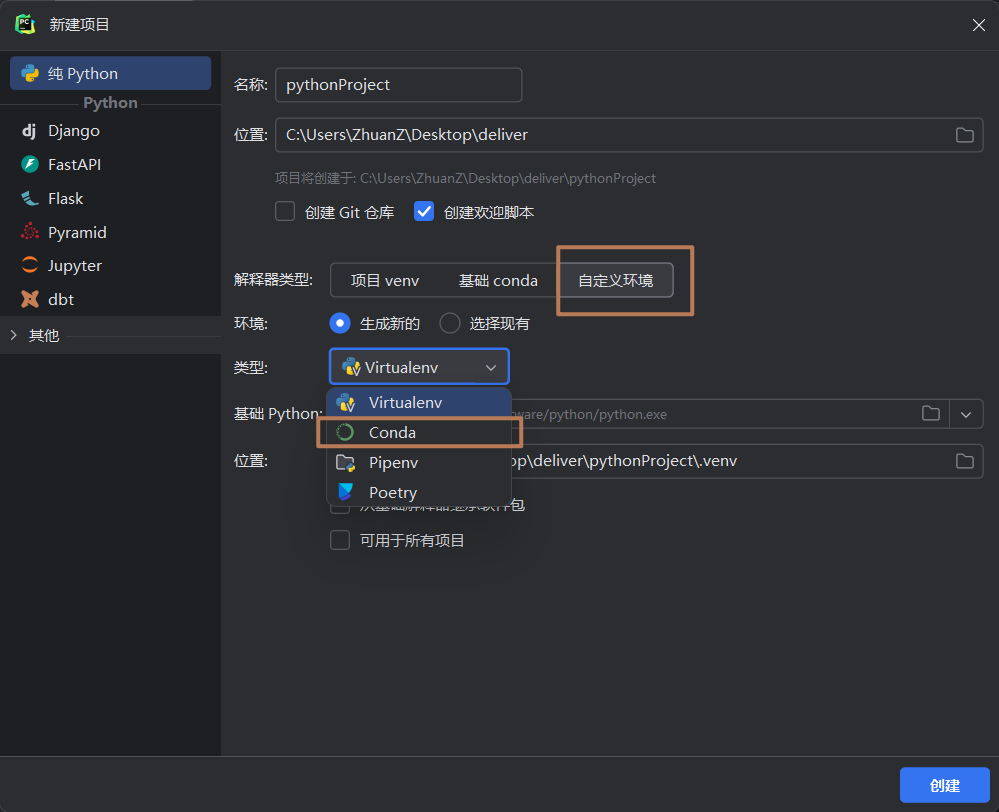Select the 选择现有 radio button
This screenshot has width=999, height=812.
[x=450, y=324]
